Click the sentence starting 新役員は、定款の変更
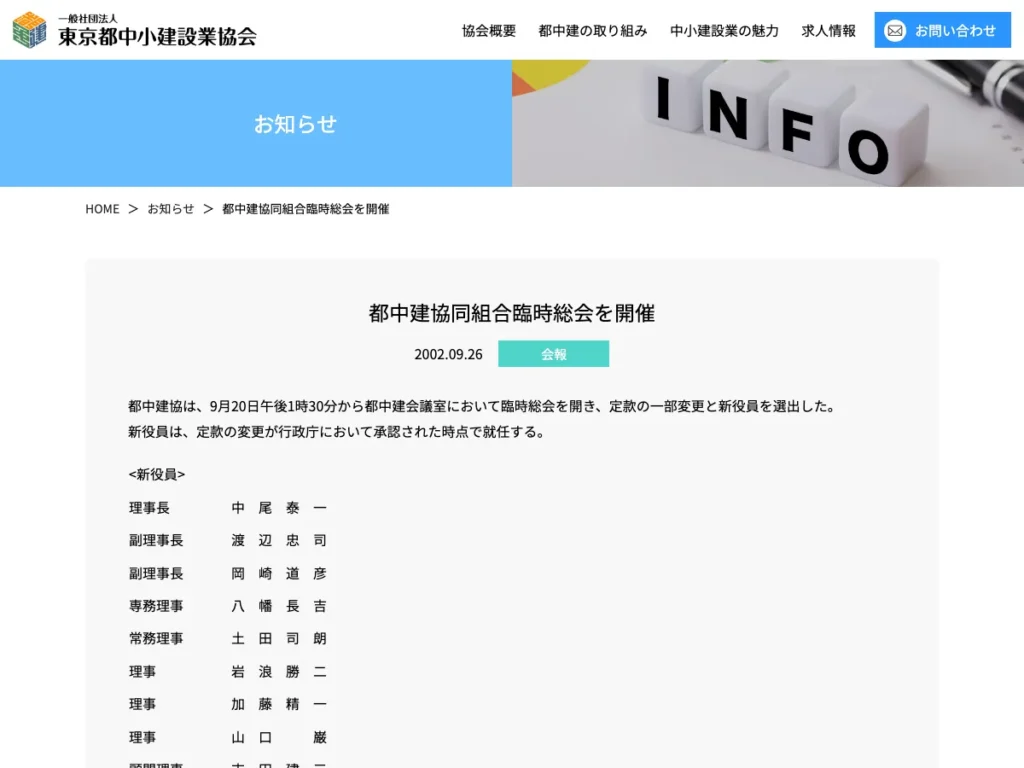The height and width of the screenshot is (768, 1024). point(338,432)
